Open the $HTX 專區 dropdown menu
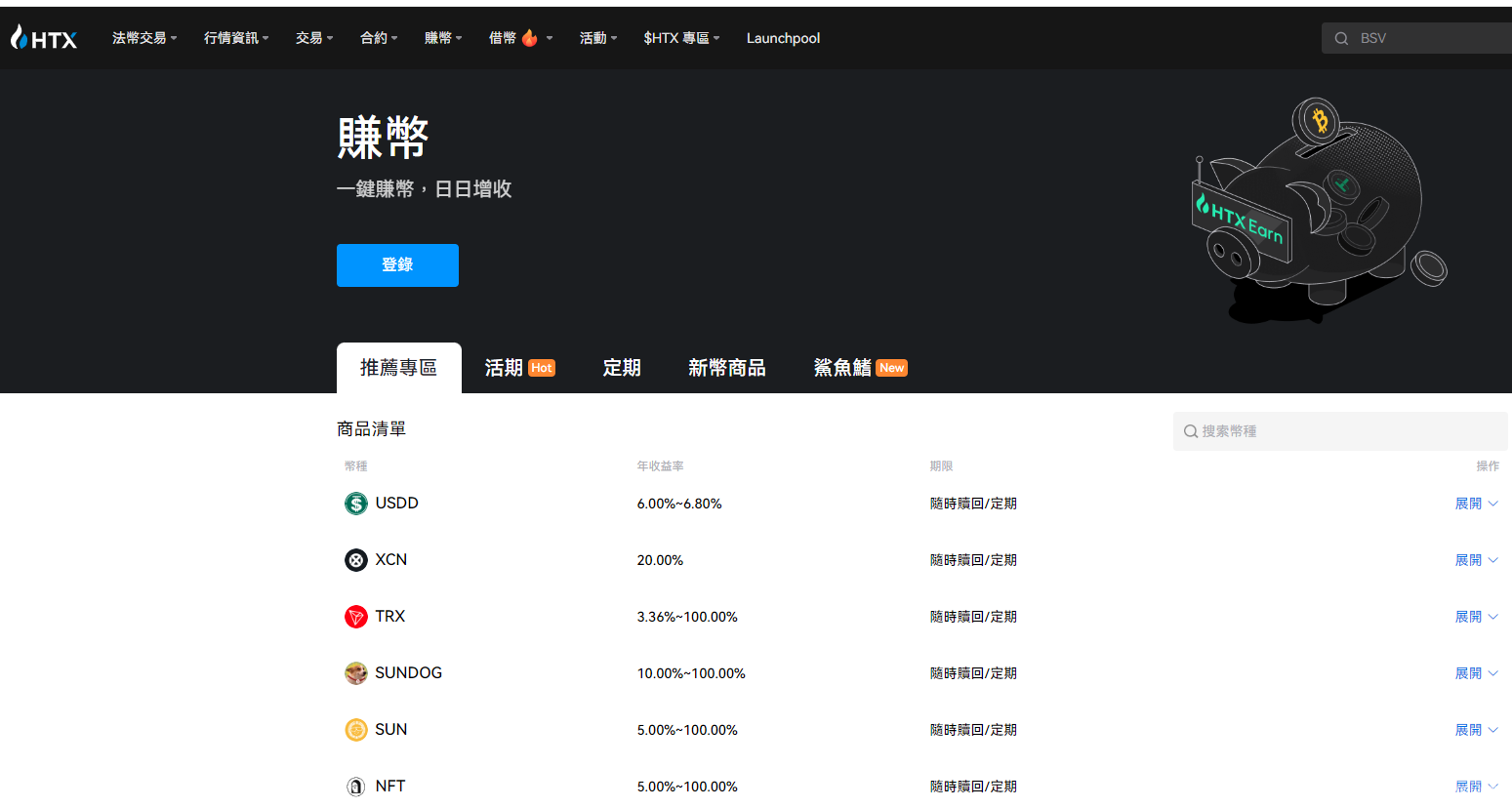1512x808 pixels. pos(680,38)
